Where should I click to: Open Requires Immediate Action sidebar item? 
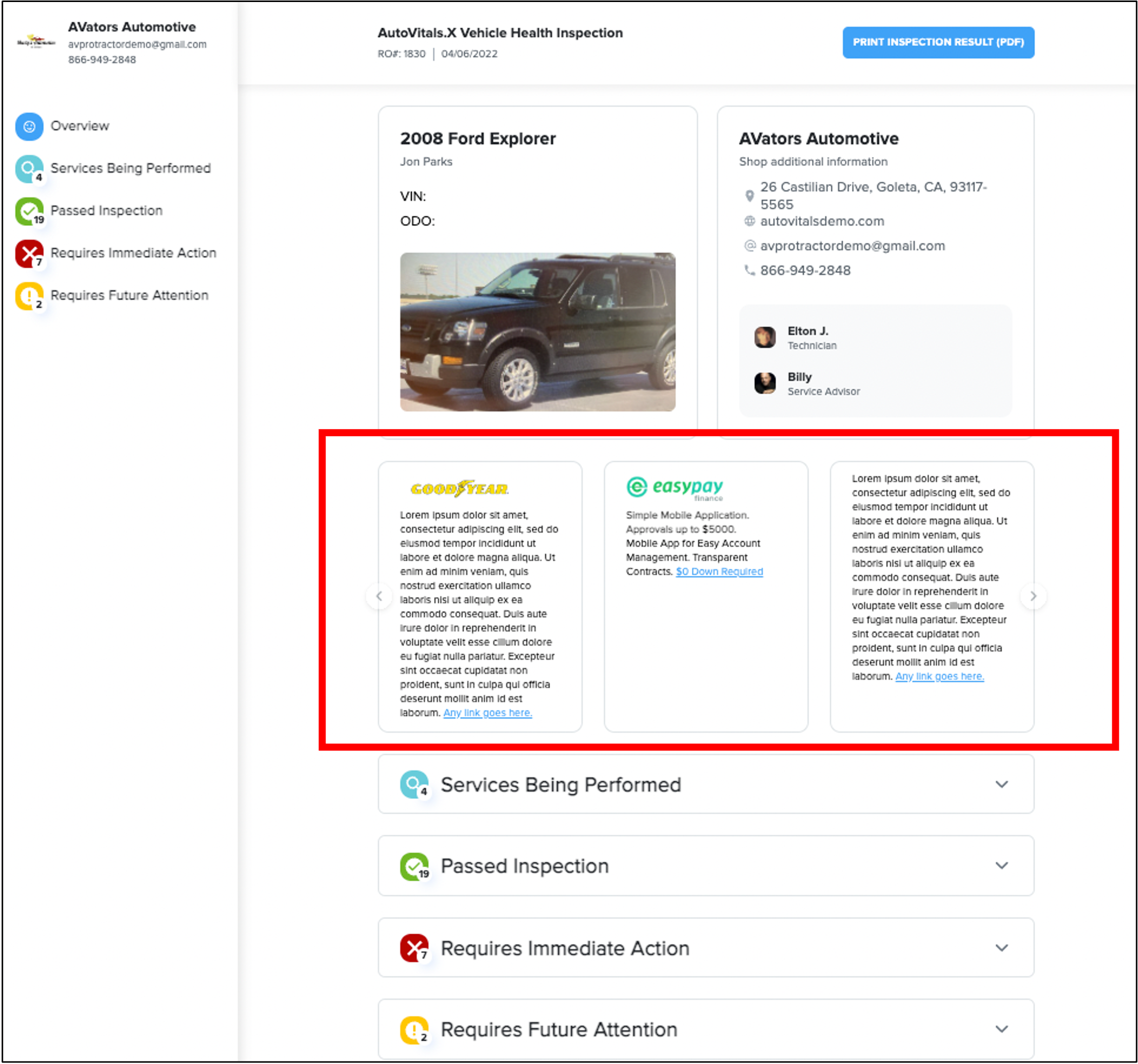coord(133,253)
